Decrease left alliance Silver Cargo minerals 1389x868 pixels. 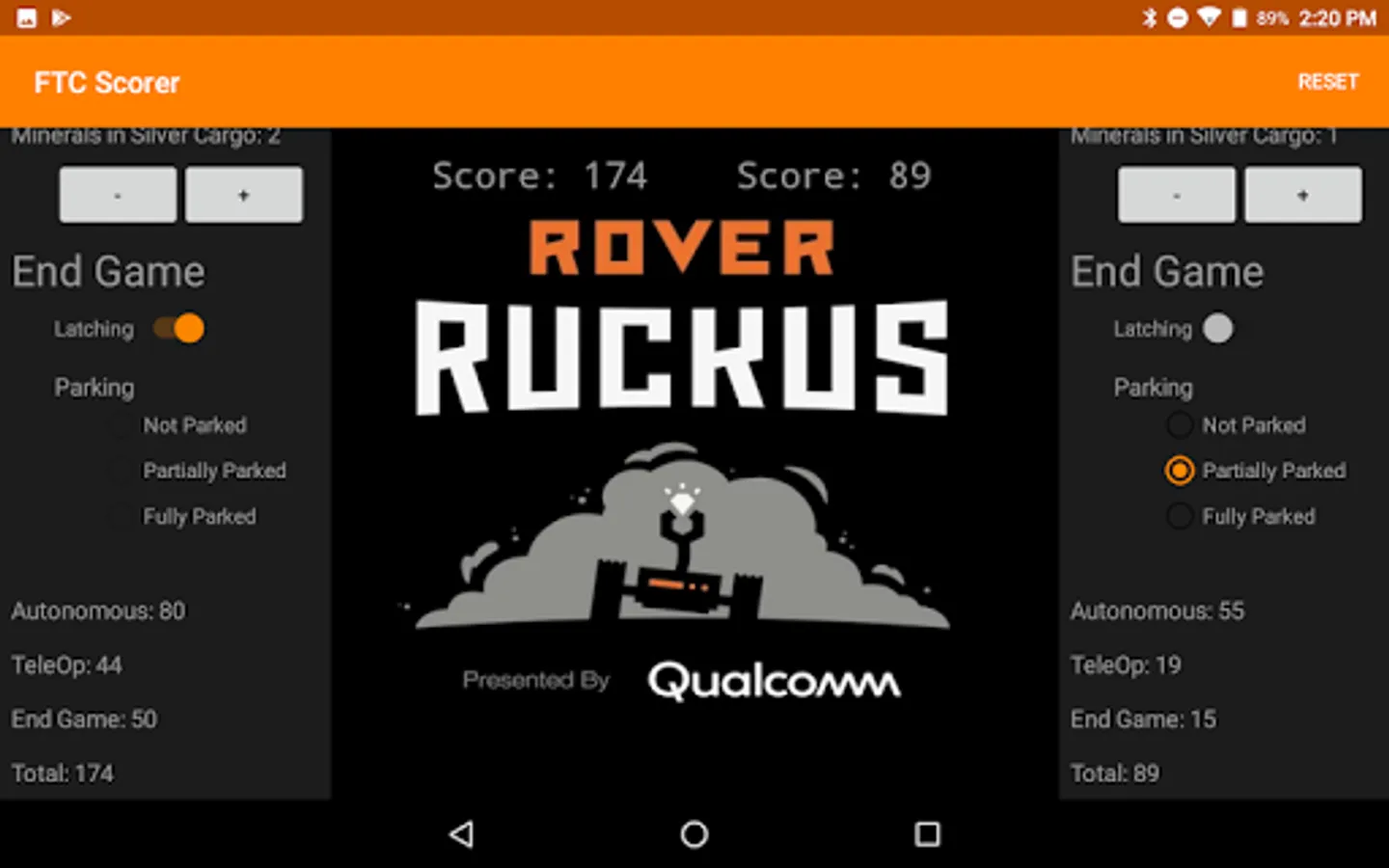[x=118, y=195]
